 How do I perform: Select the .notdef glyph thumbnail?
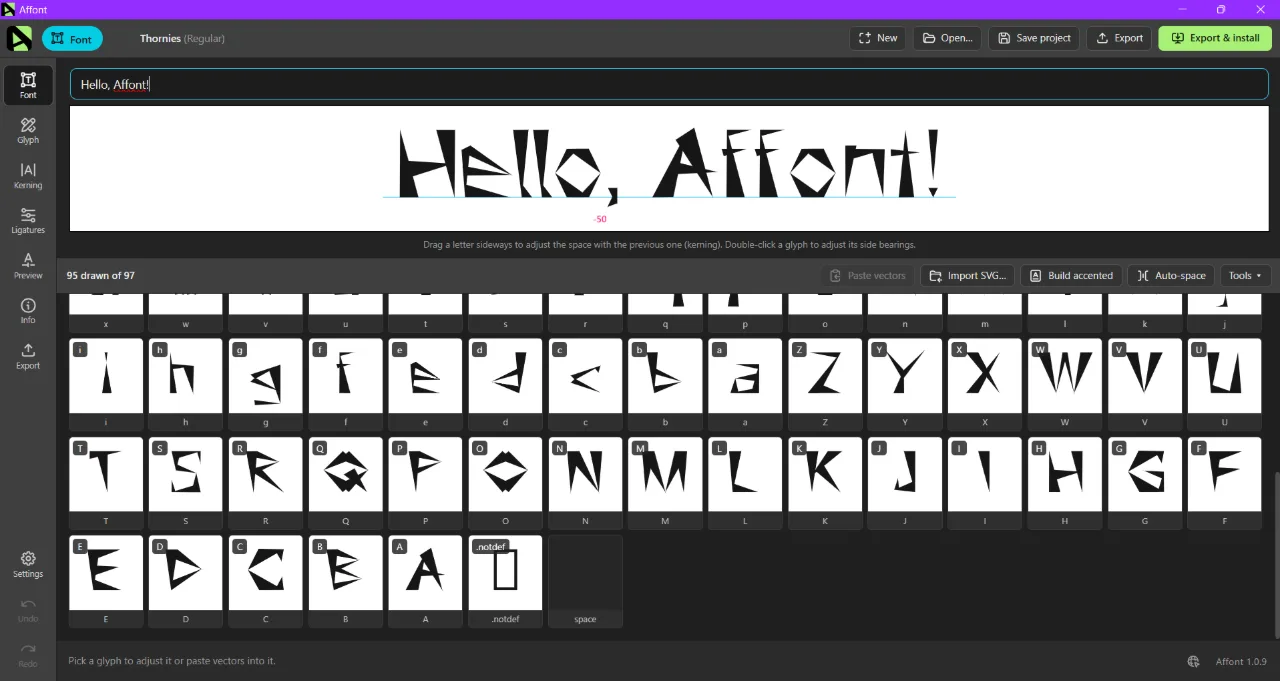pyautogui.click(x=505, y=581)
